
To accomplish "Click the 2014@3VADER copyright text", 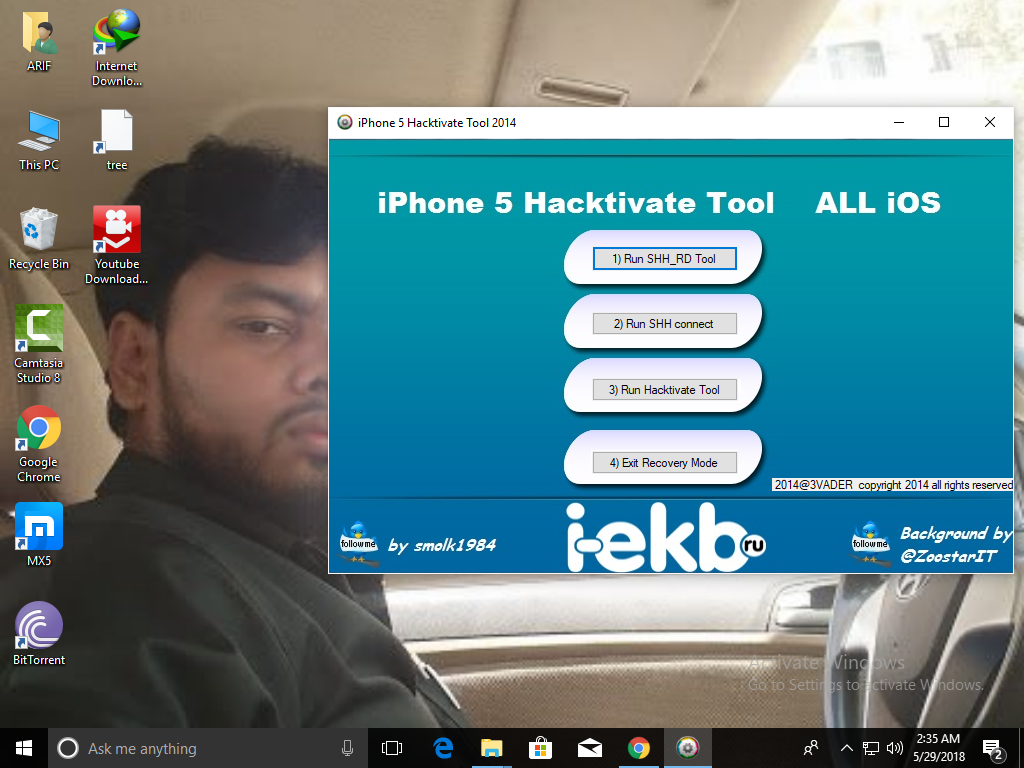I will 893,485.
